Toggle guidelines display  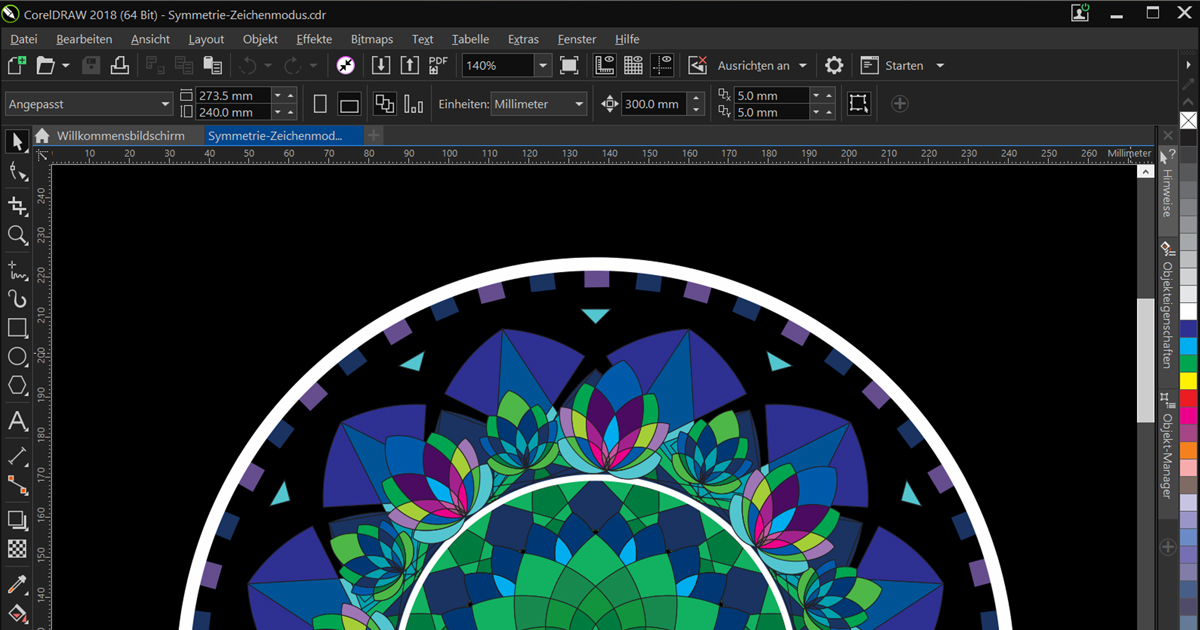coord(662,65)
